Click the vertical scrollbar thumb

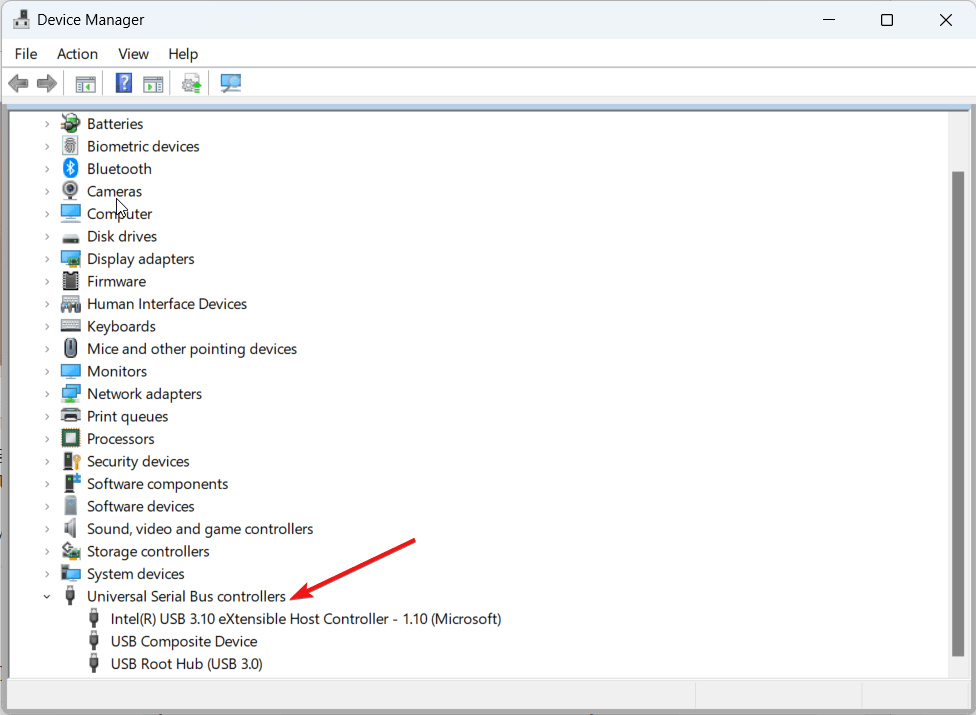958,414
